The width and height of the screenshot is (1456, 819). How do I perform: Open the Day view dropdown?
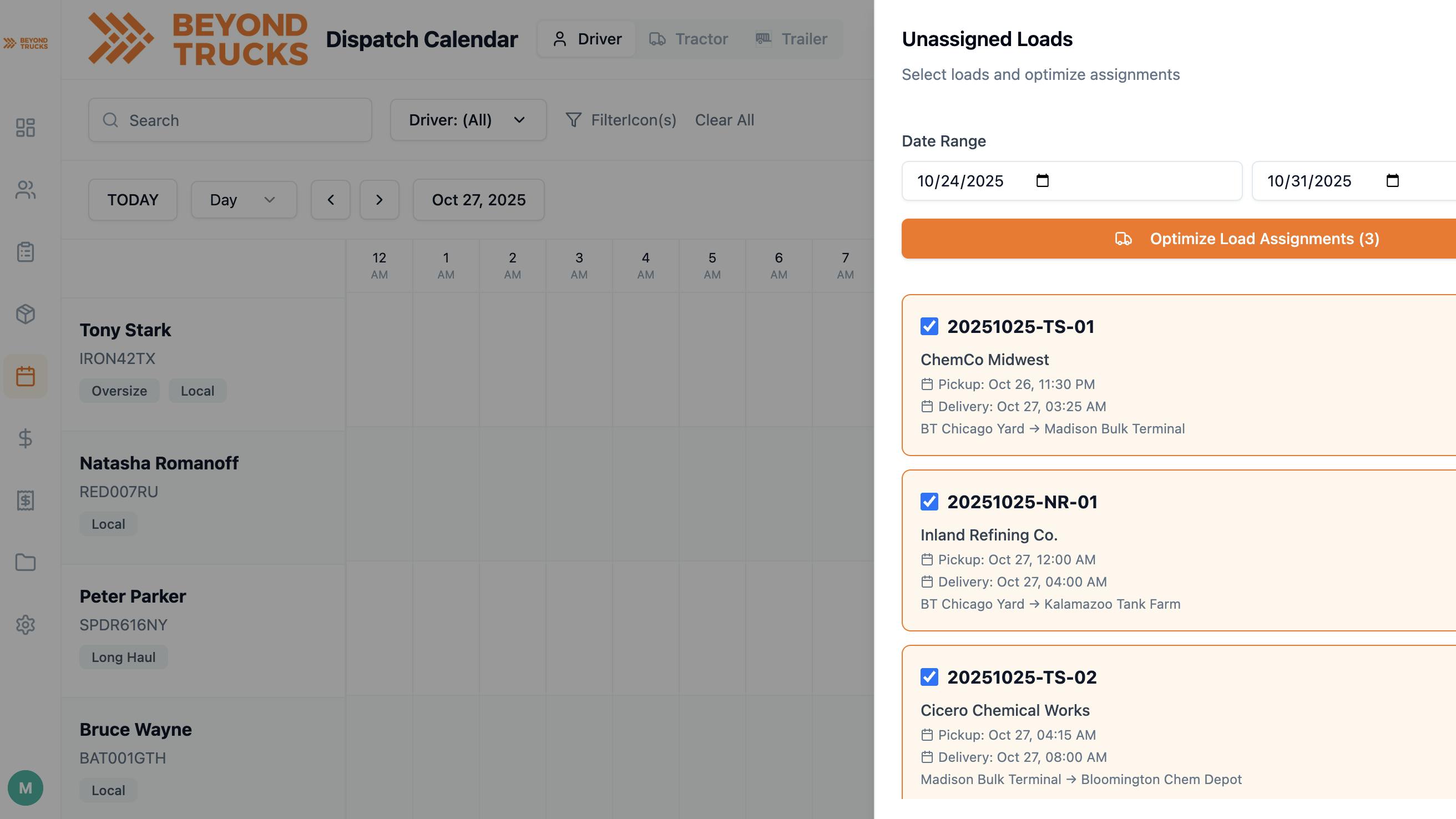[x=243, y=200]
